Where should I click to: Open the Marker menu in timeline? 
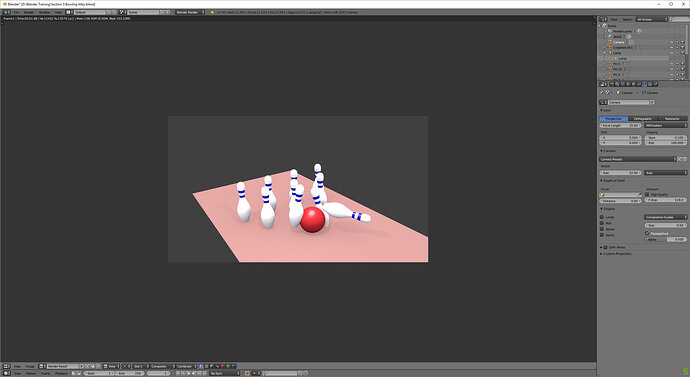(x=31, y=373)
